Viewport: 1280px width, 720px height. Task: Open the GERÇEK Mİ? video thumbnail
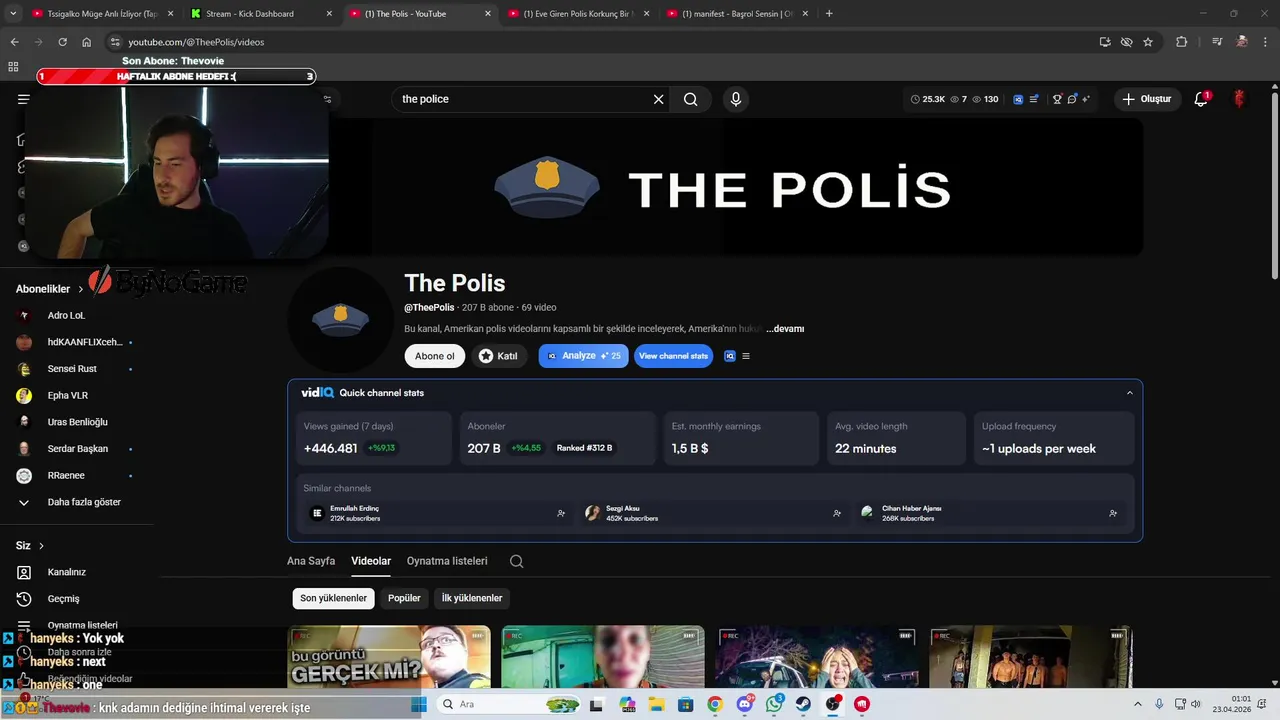pyautogui.click(x=389, y=657)
